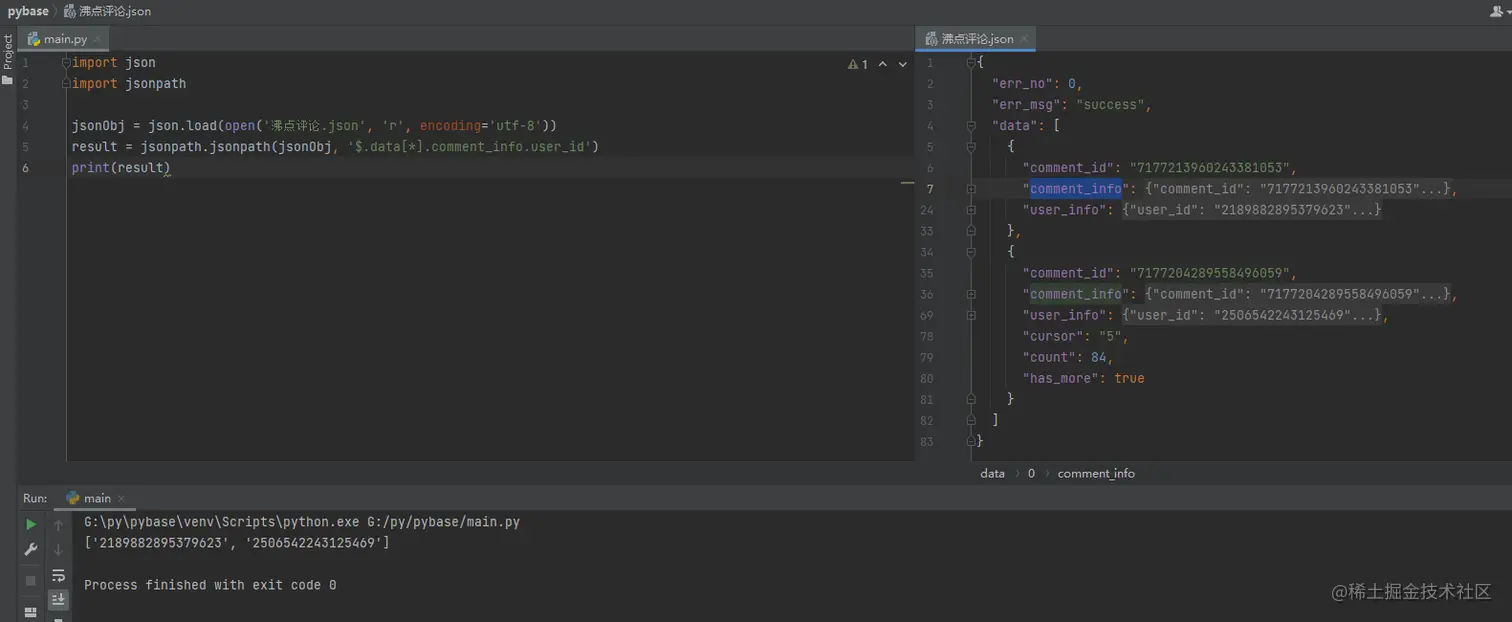Click the "err_msg" key in JSON
The image size is (1512, 622).
point(1026,105)
